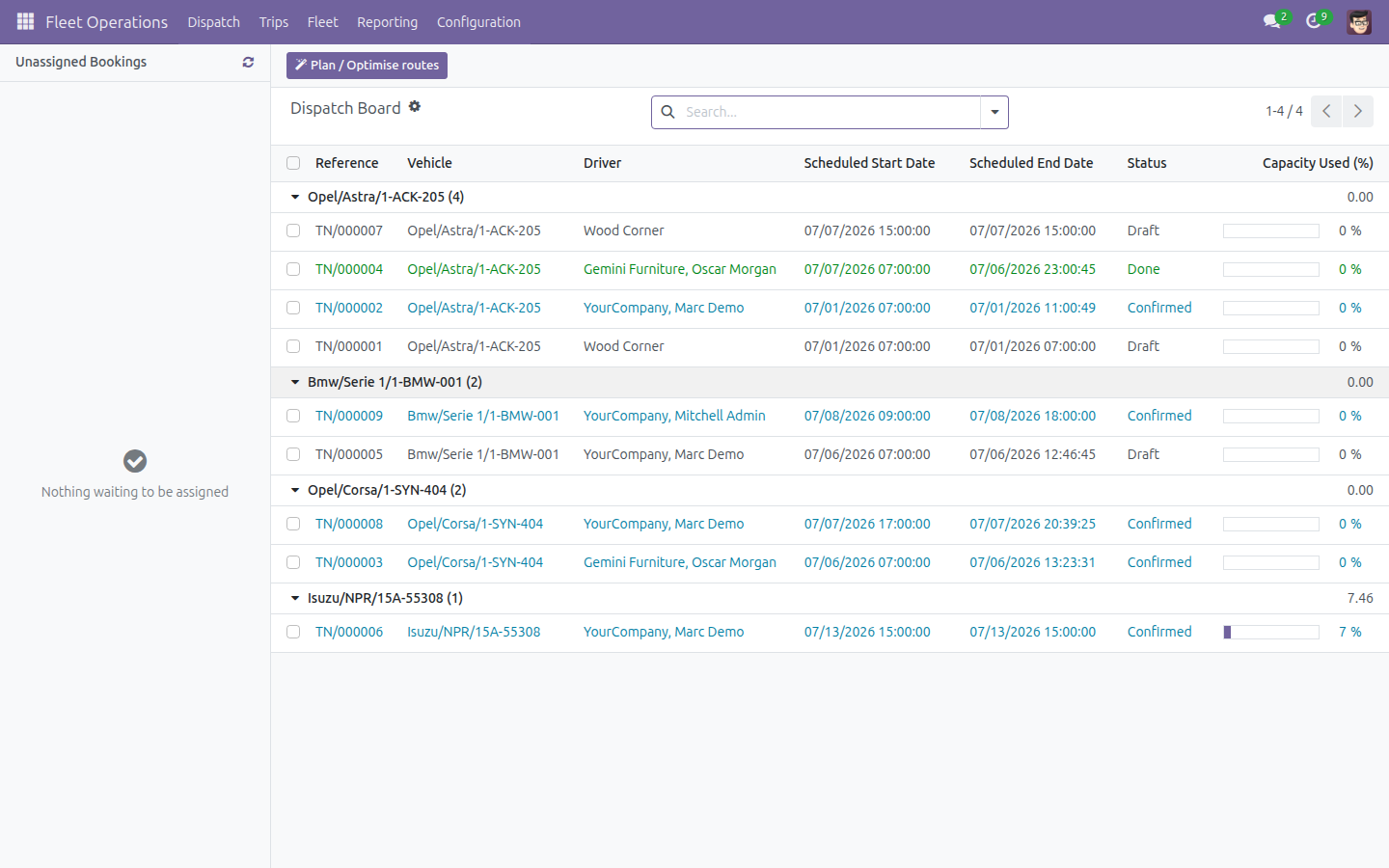The image size is (1389, 868).
Task: Sort by Status column header
Action: point(1147,163)
